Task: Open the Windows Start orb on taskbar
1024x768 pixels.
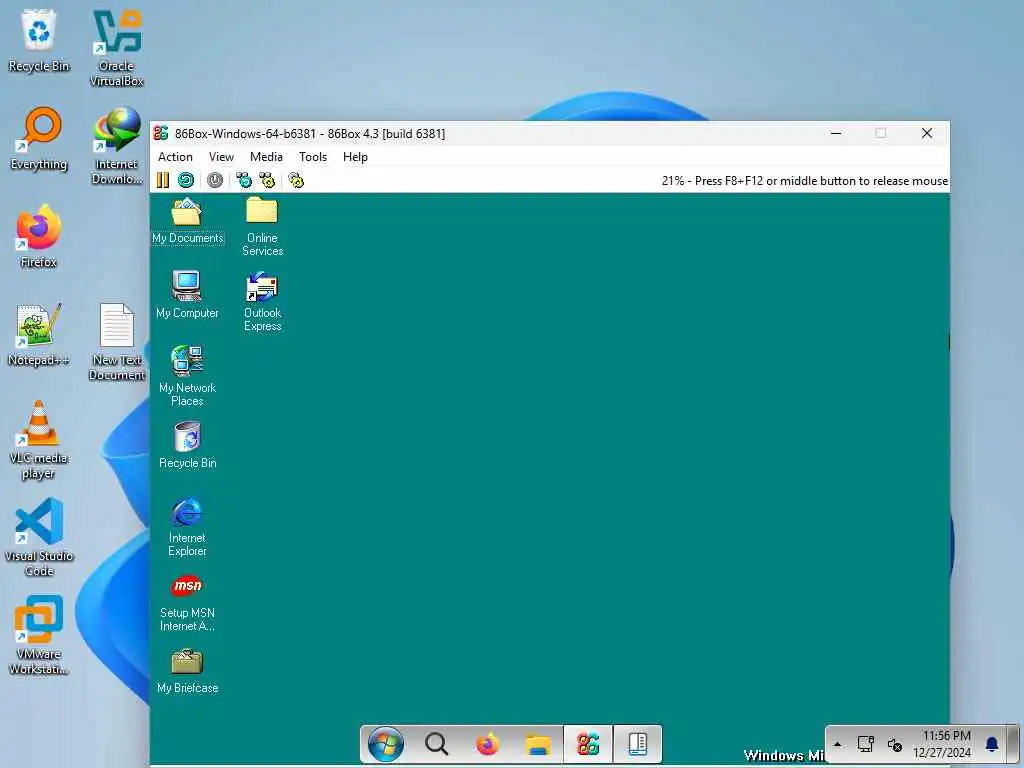Action: [385, 744]
